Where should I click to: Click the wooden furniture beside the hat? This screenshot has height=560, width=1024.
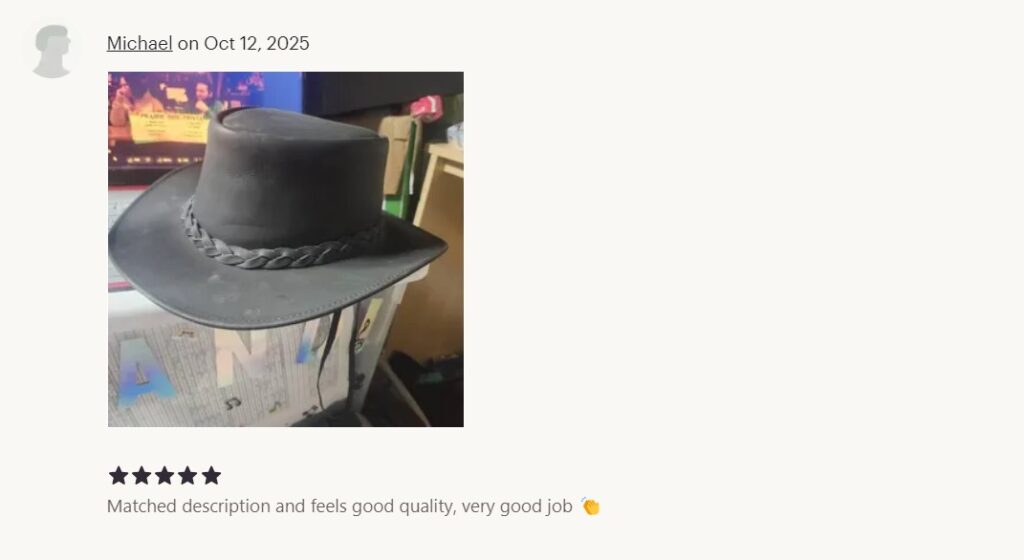(x=439, y=248)
